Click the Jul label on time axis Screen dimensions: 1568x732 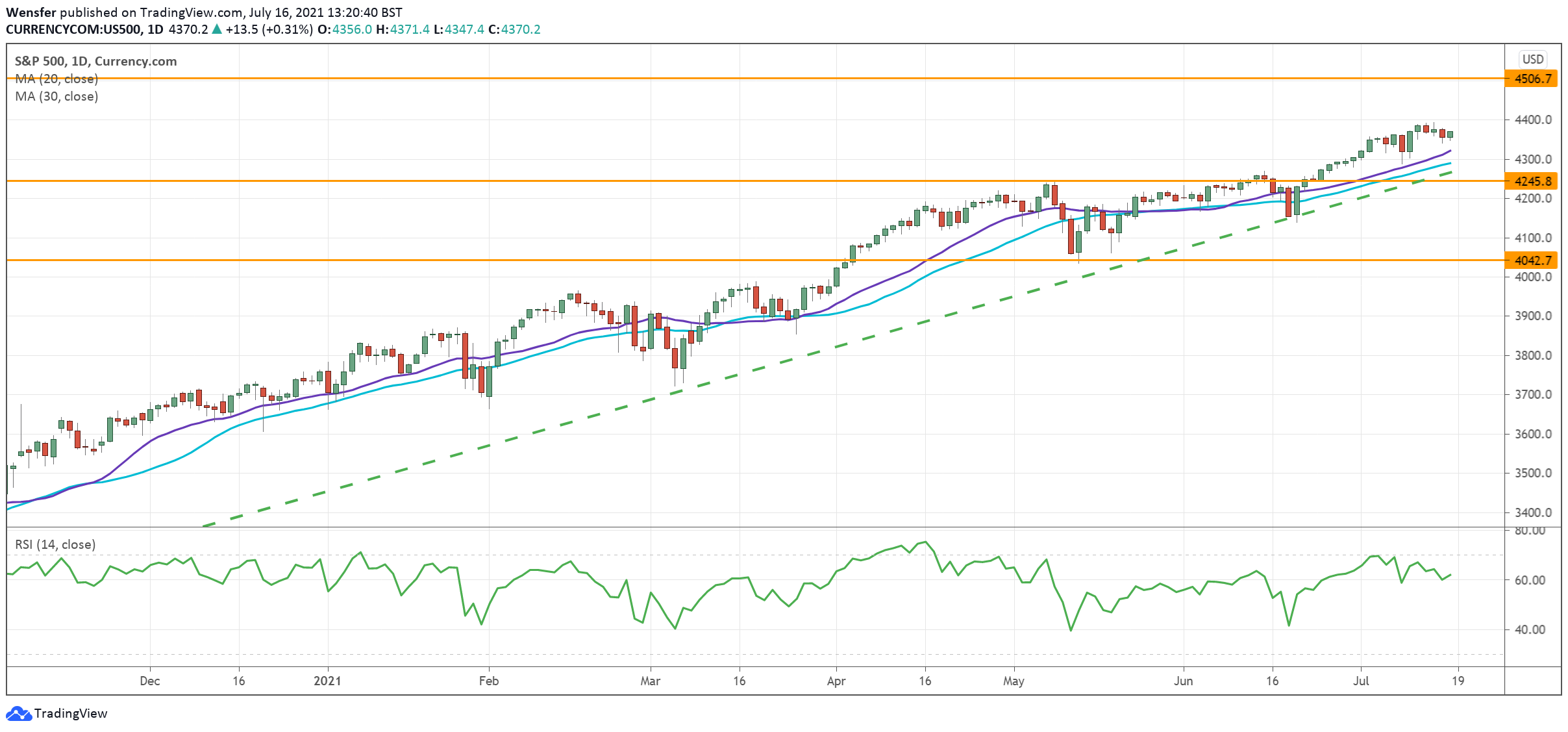(1360, 681)
